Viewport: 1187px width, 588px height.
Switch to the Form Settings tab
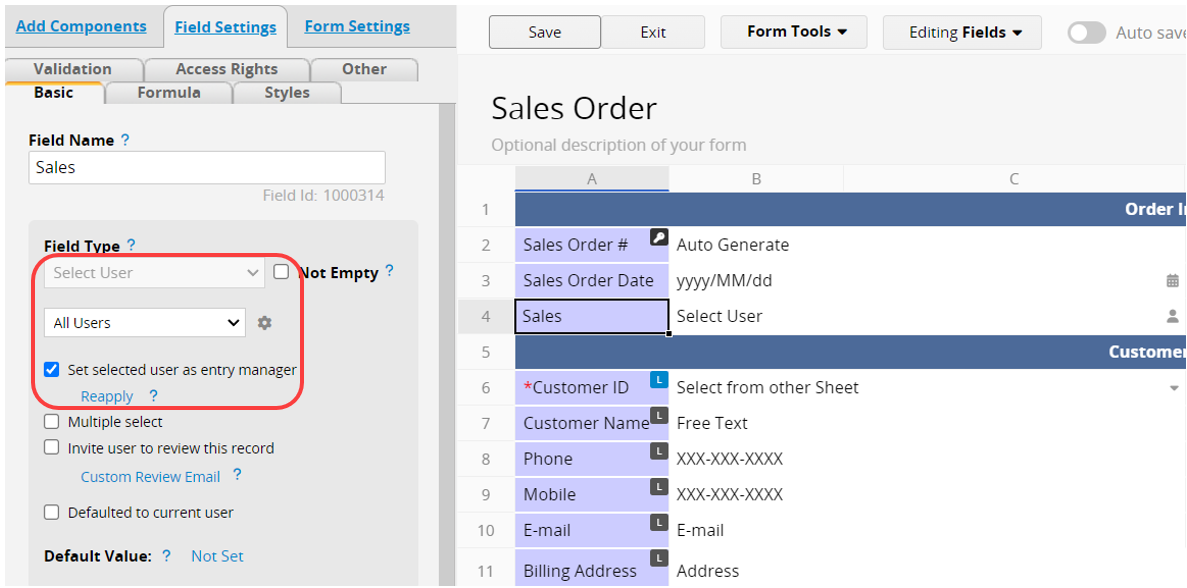tap(357, 26)
